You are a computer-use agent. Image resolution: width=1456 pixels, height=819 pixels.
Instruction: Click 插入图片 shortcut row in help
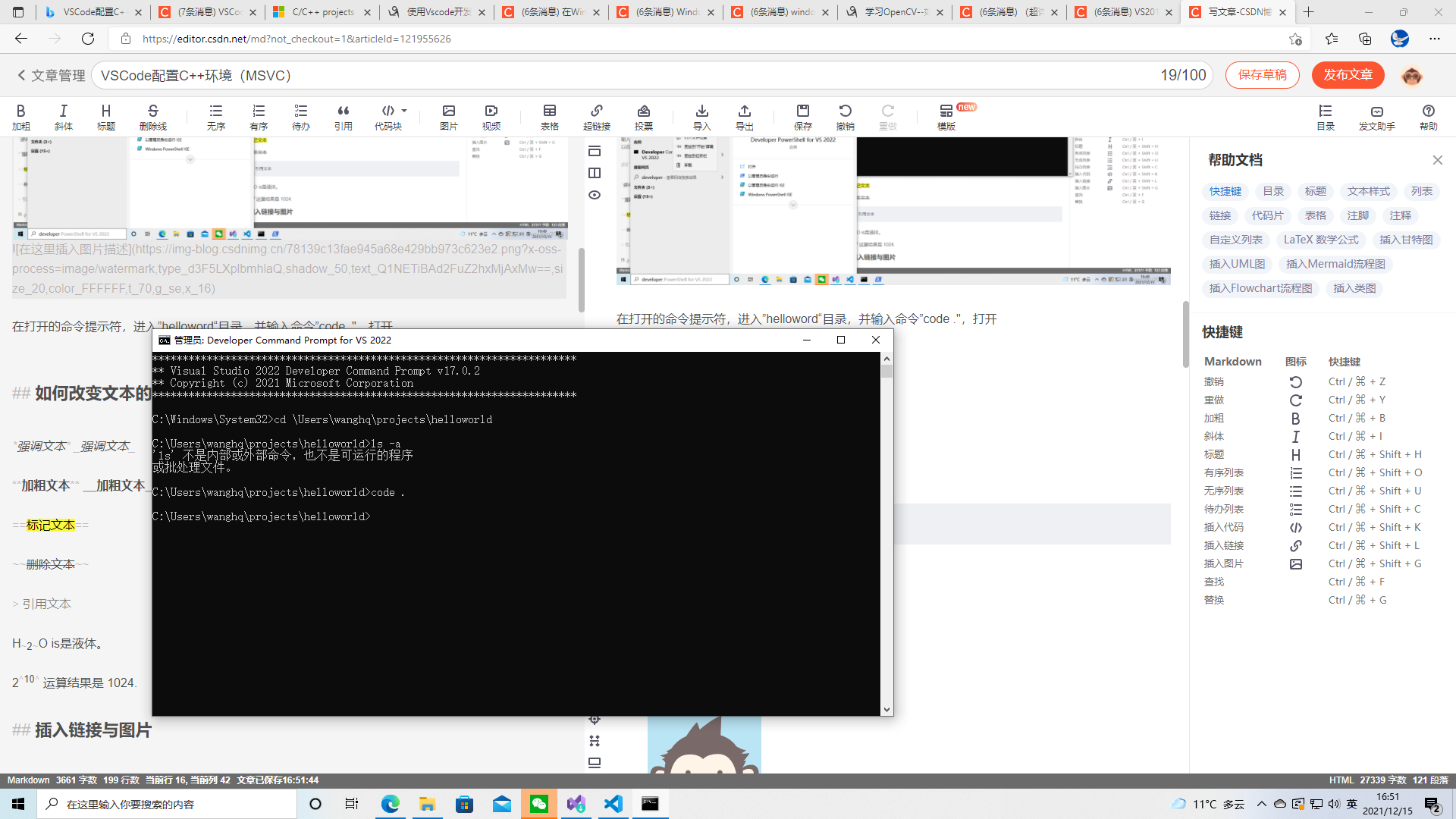(x=1317, y=563)
